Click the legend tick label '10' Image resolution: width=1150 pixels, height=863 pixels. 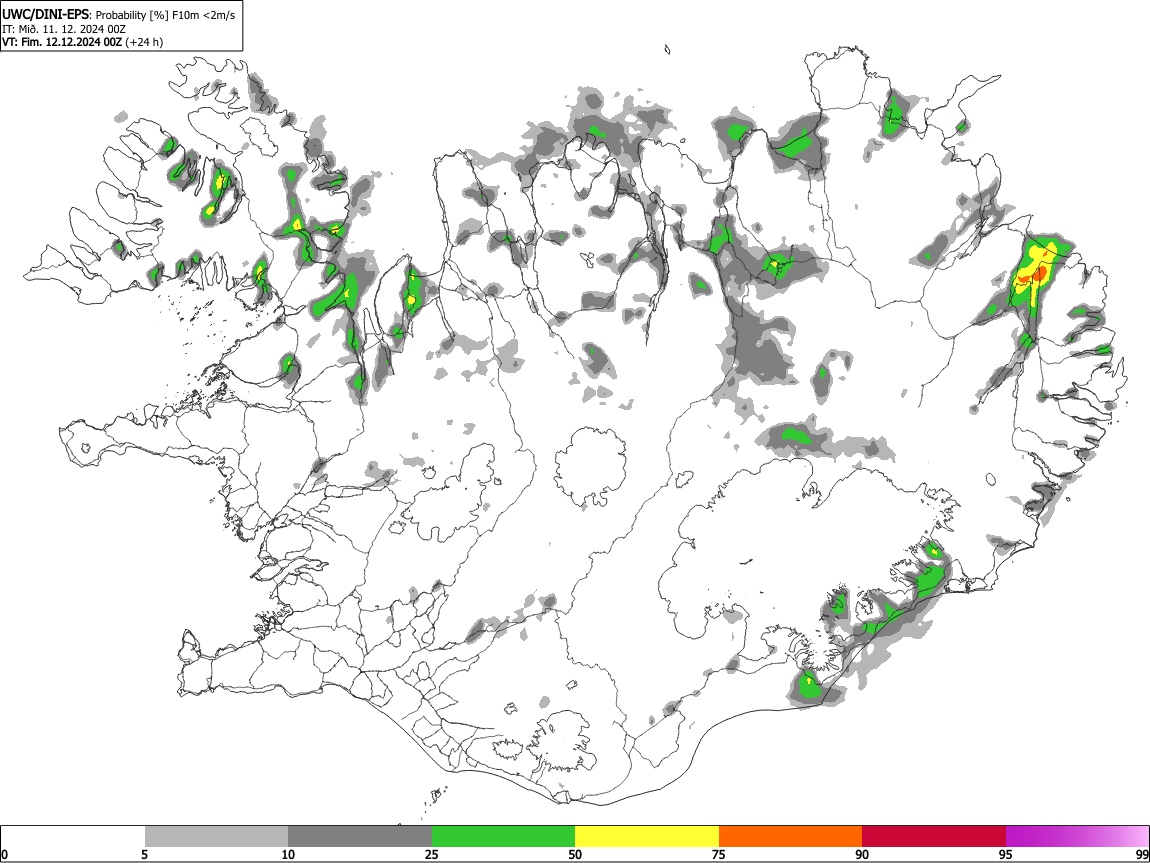[x=288, y=855]
